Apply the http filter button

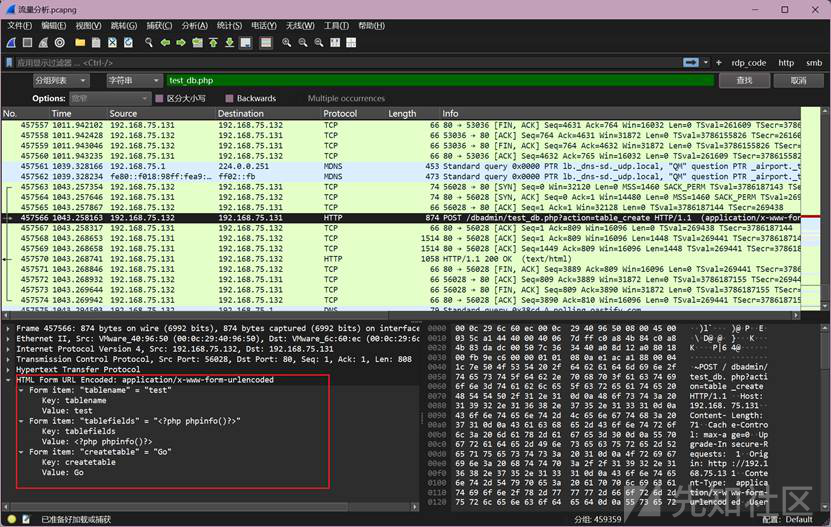coord(786,63)
